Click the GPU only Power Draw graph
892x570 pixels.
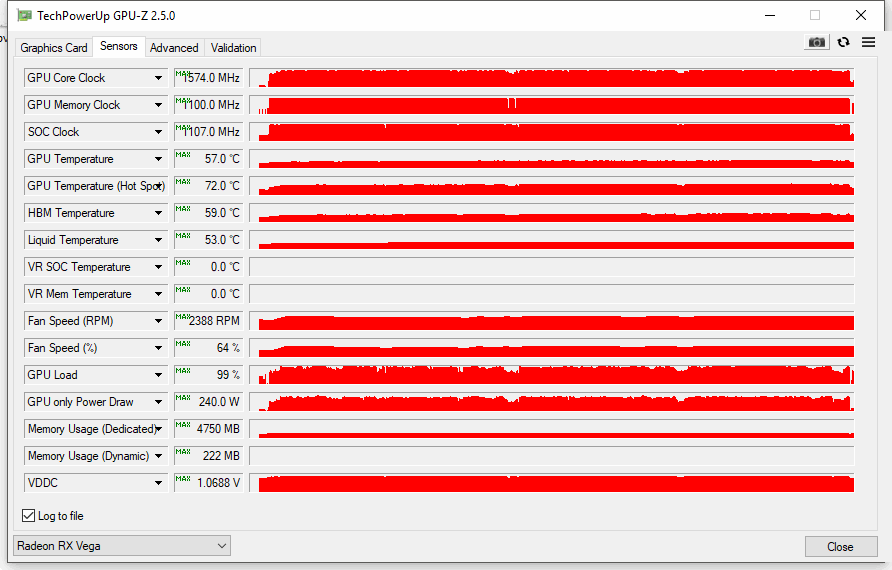552,402
